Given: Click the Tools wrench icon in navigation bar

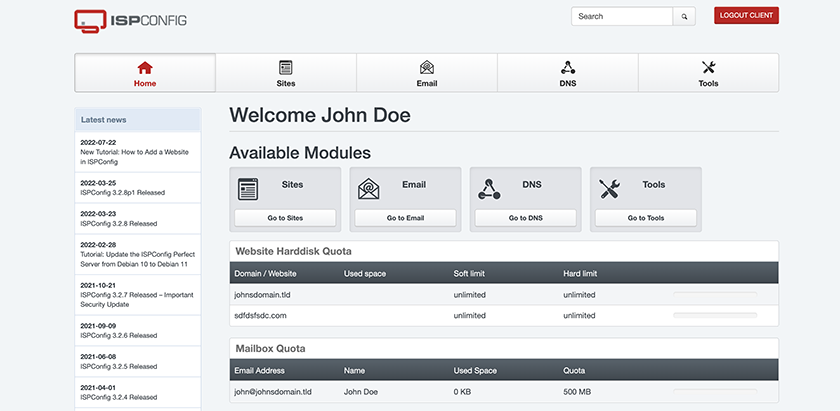Looking at the screenshot, I should (708, 68).
